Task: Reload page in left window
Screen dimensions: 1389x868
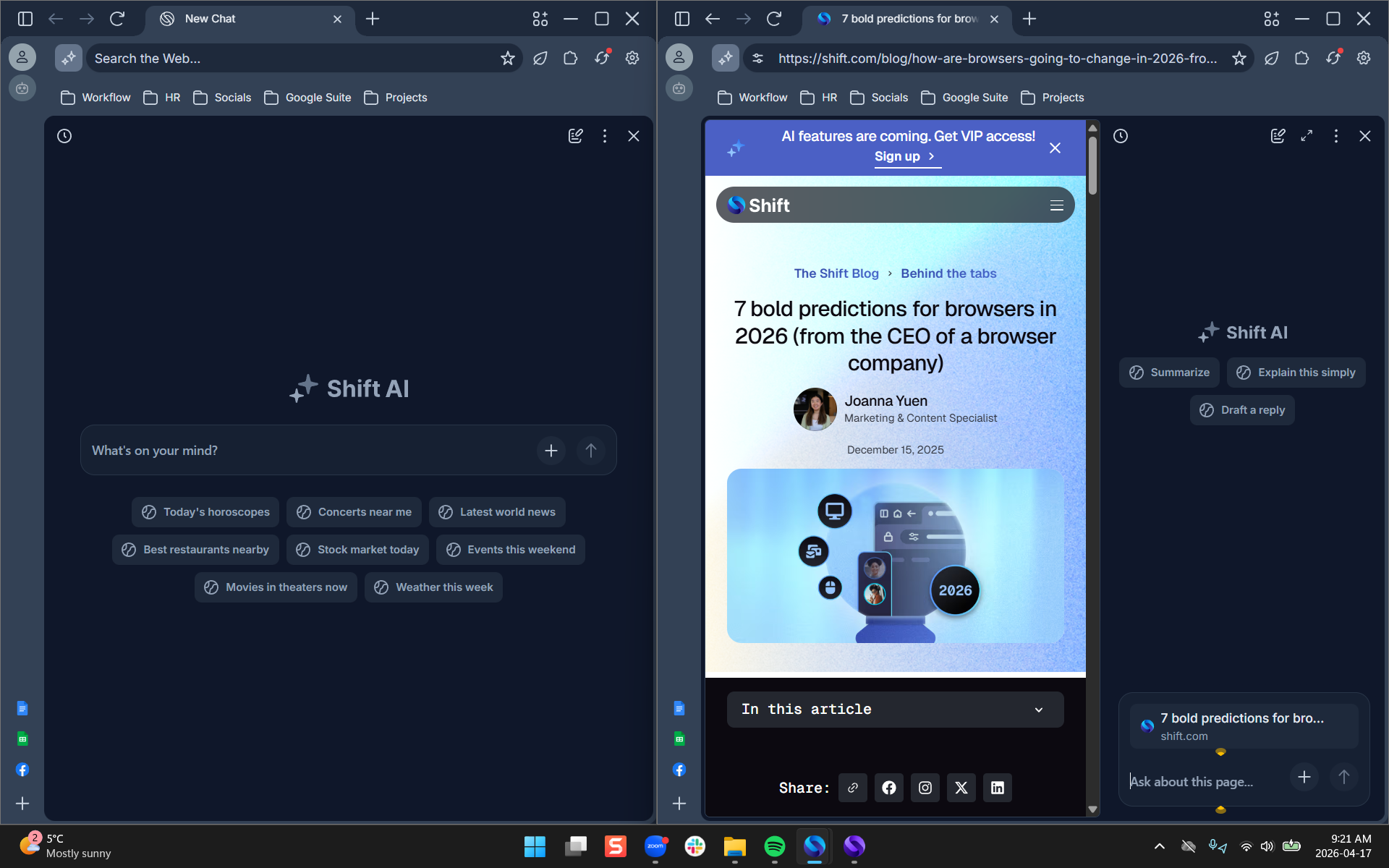Action: point(117,19)
